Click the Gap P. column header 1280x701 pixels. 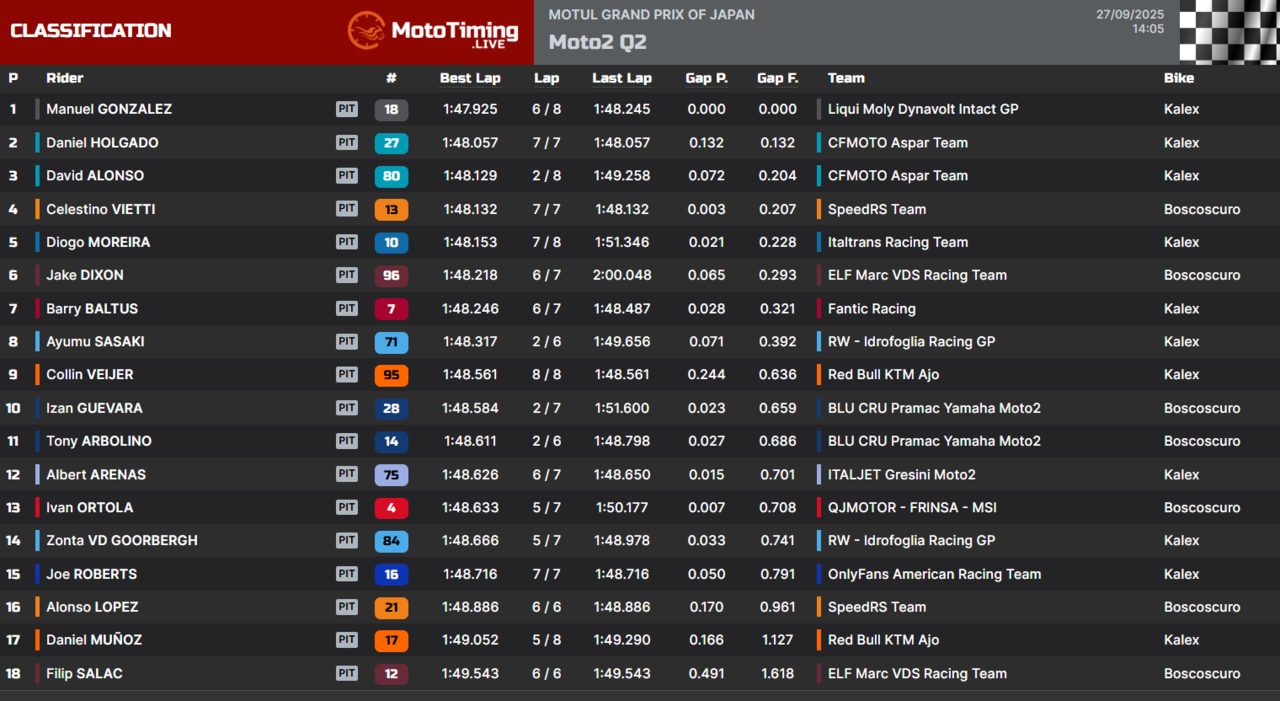click(707, 78)
